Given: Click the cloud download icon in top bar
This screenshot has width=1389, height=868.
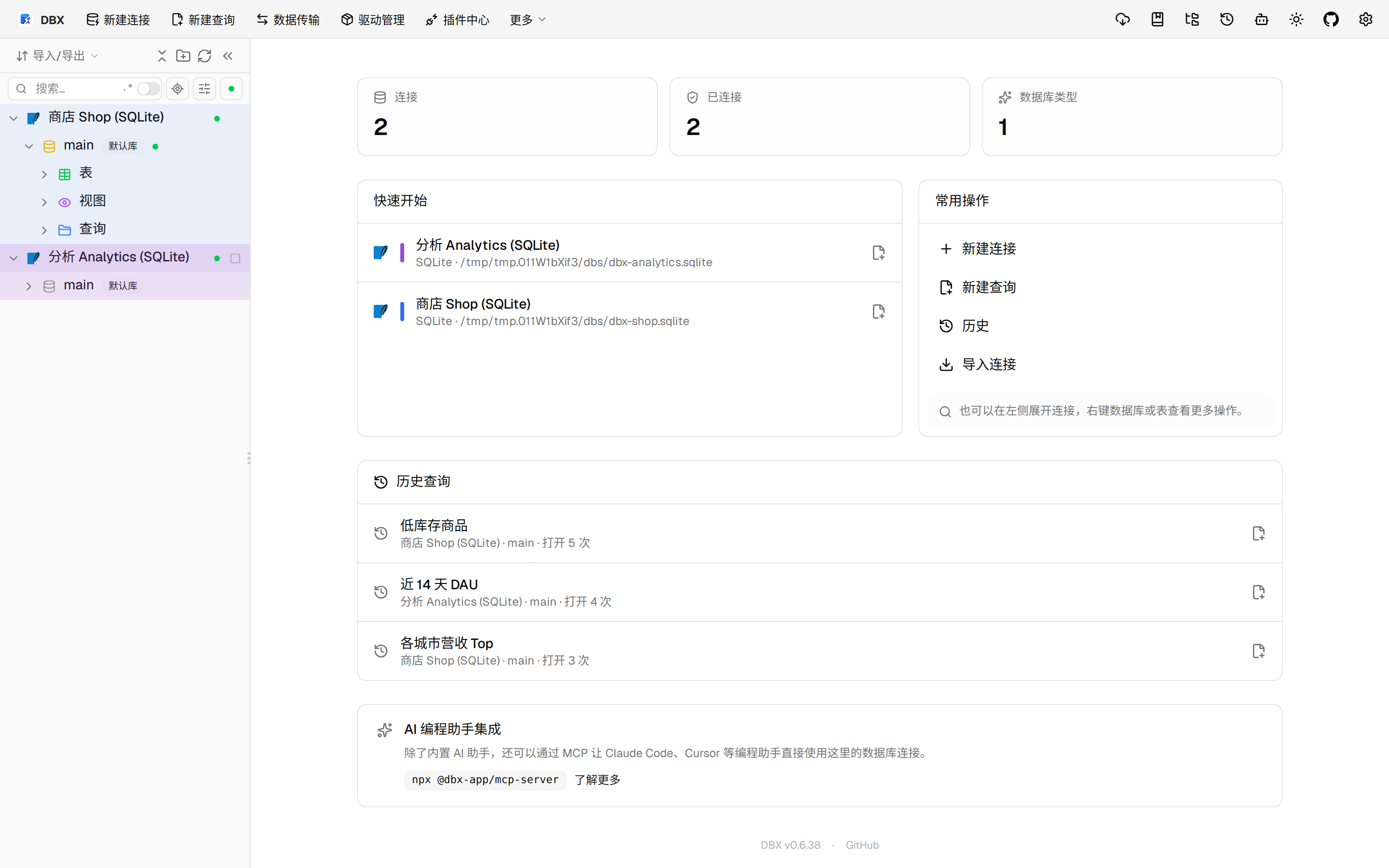Looking at the screenshot, I should (x=1123, y=19).
